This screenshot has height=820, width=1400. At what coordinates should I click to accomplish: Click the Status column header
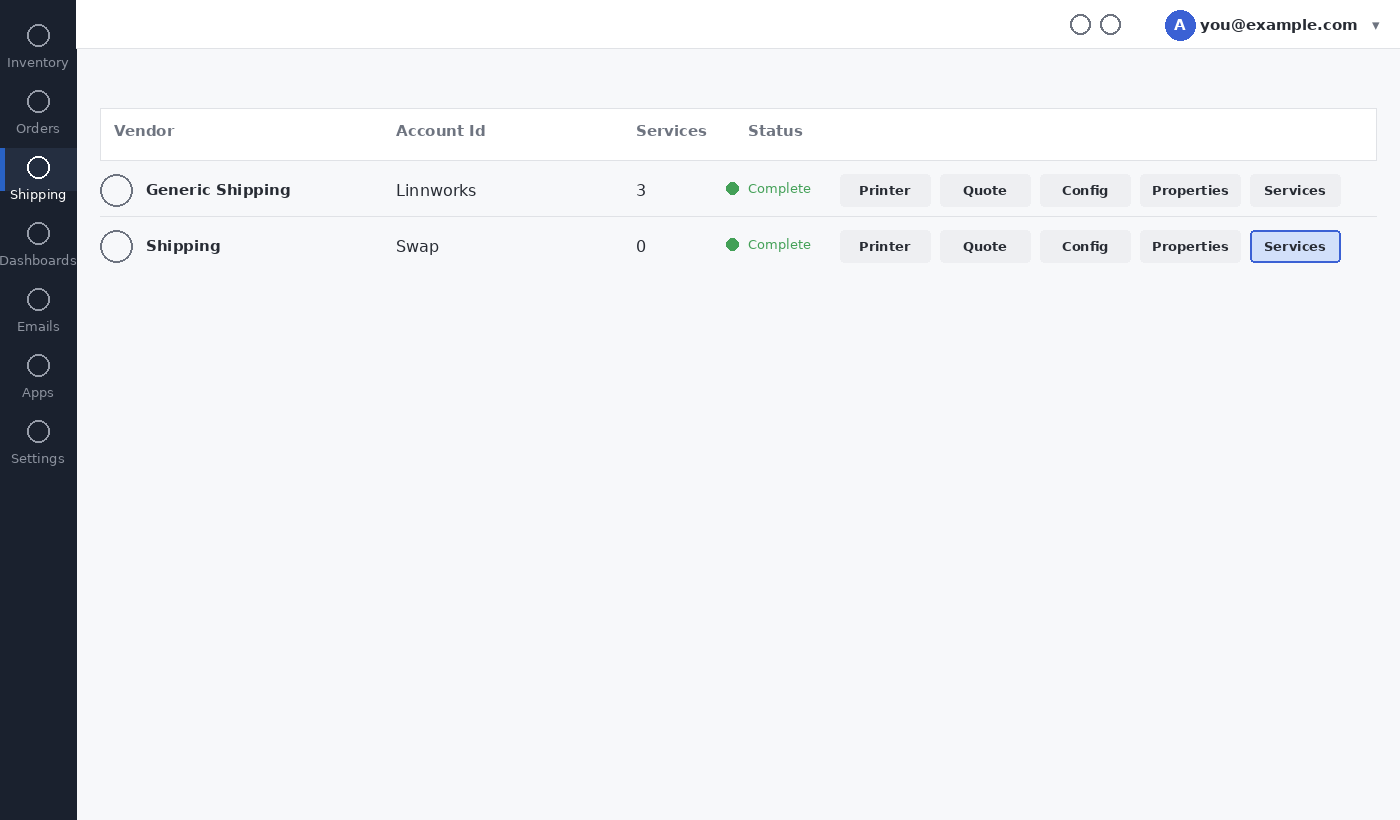pyautogui.click(x=775, y=131)
